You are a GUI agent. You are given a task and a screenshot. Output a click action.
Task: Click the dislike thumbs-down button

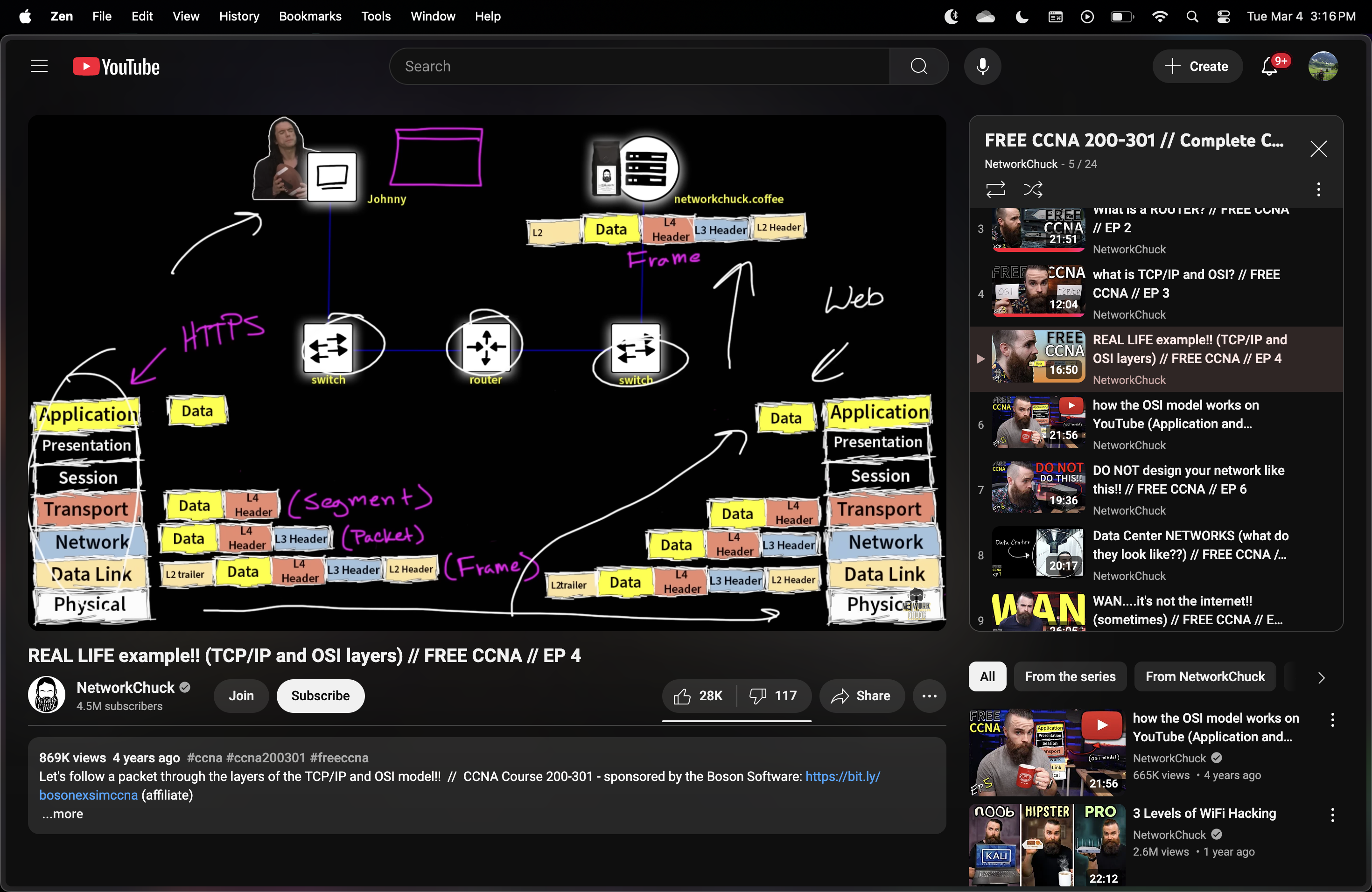pyautogui.click(x=772, y=696)
